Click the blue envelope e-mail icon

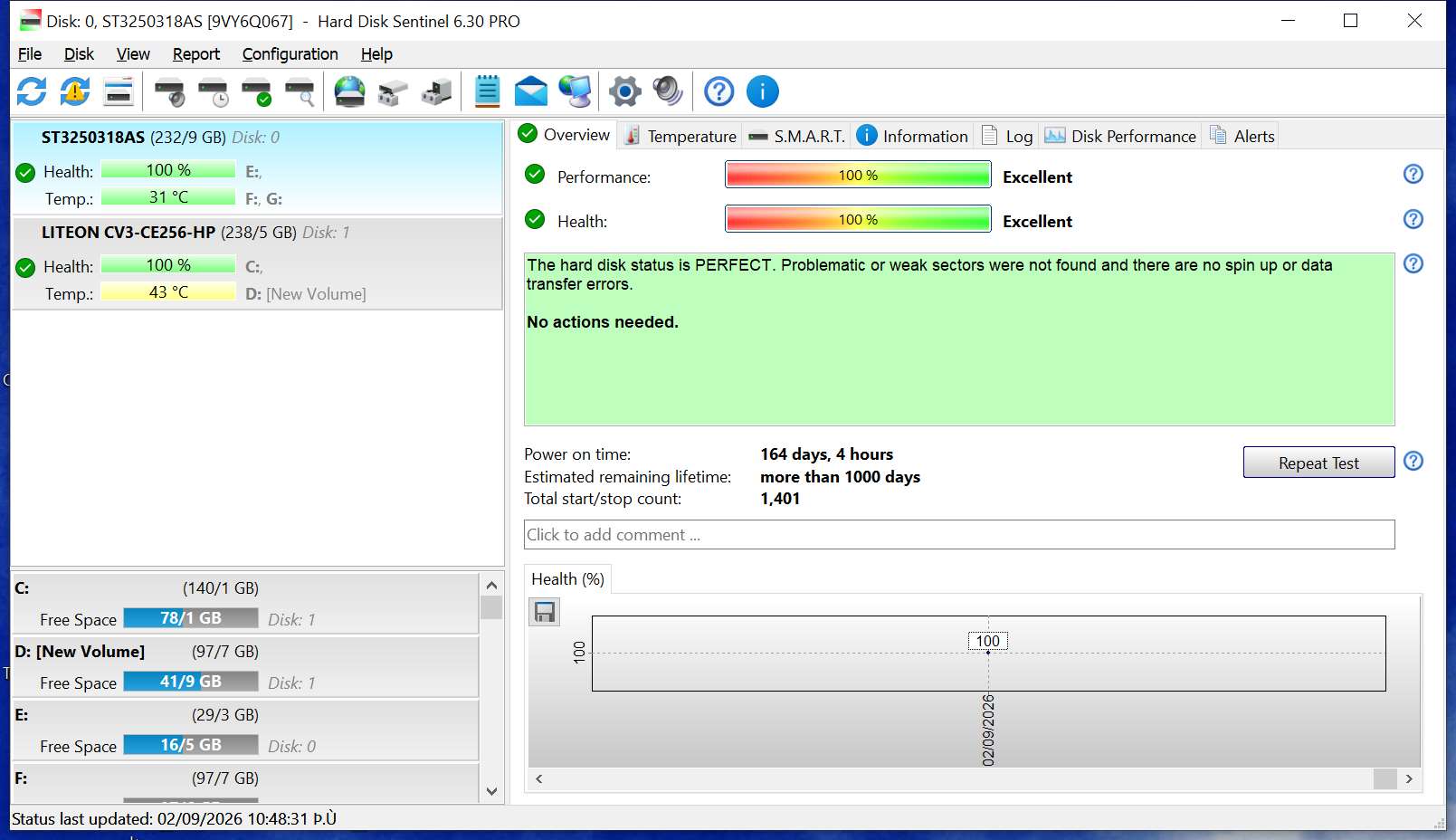coord(531,91)
